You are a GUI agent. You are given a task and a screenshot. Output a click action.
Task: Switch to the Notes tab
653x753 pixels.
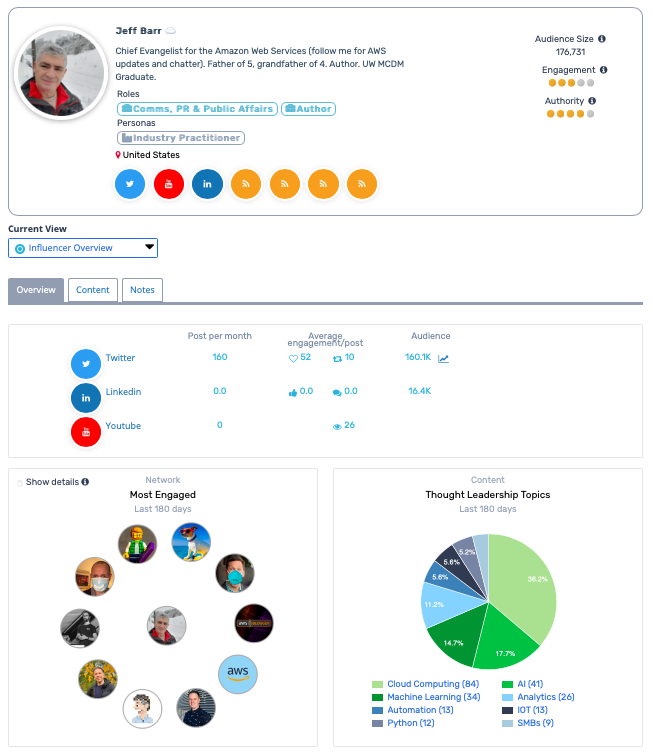pyautogui.click(x=142, y=290)
